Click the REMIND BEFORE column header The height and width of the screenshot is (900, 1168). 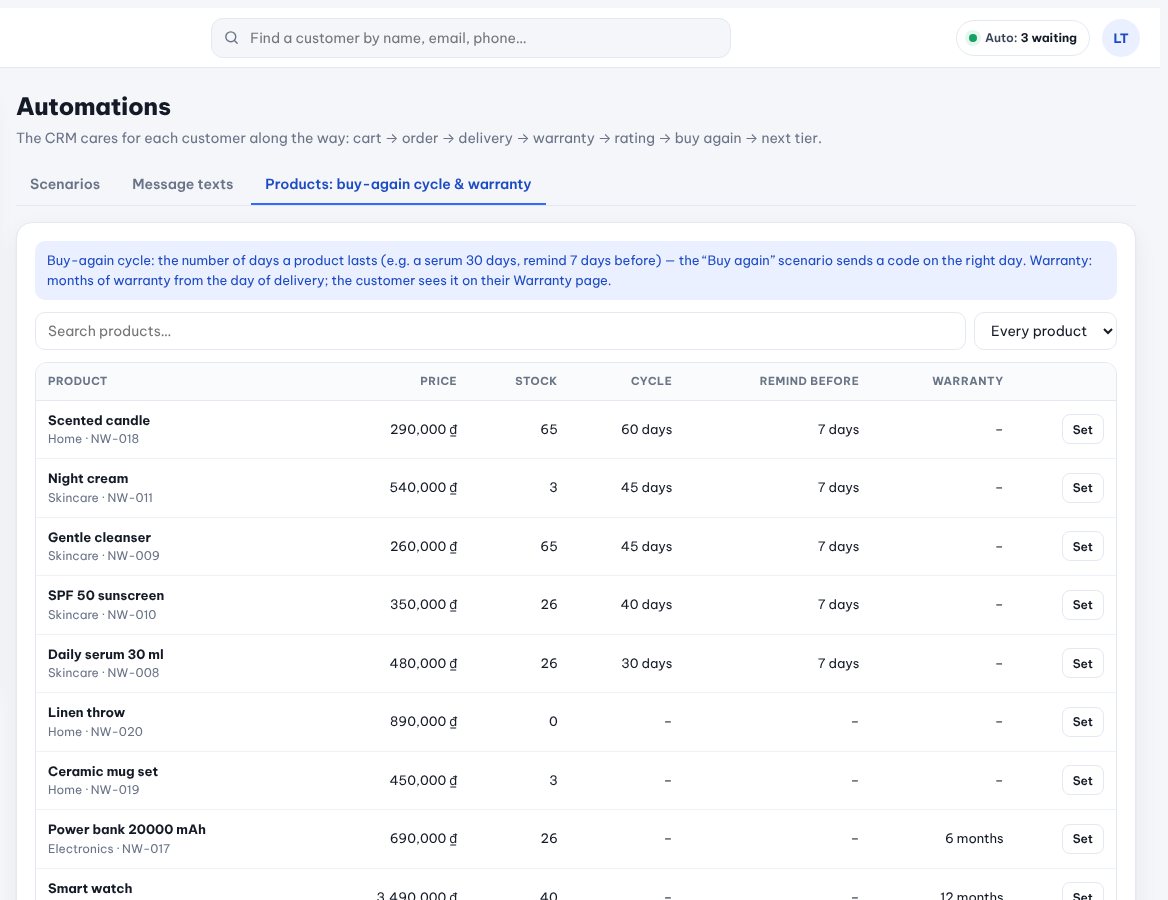809,381
